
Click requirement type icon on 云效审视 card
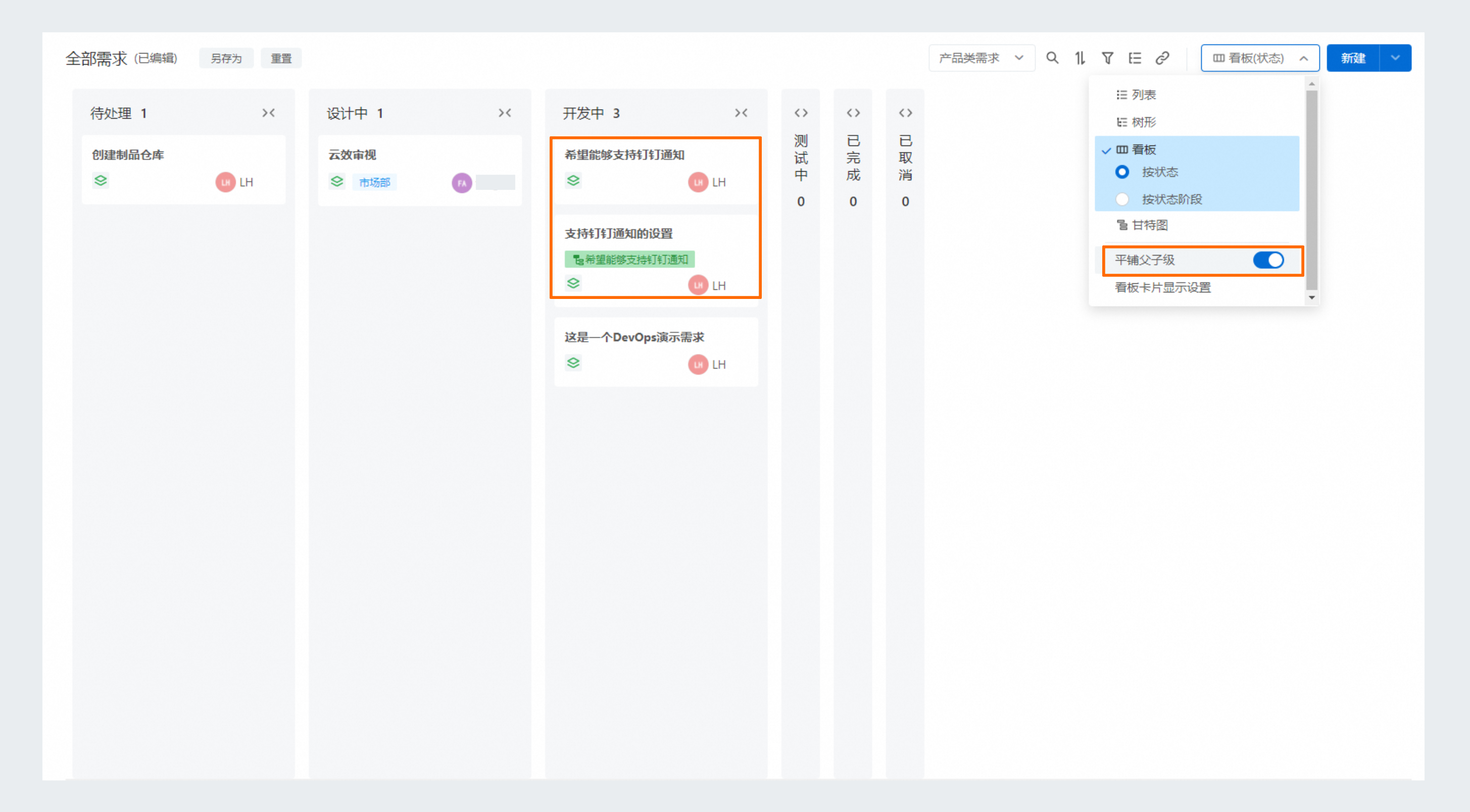pos(336,181)
